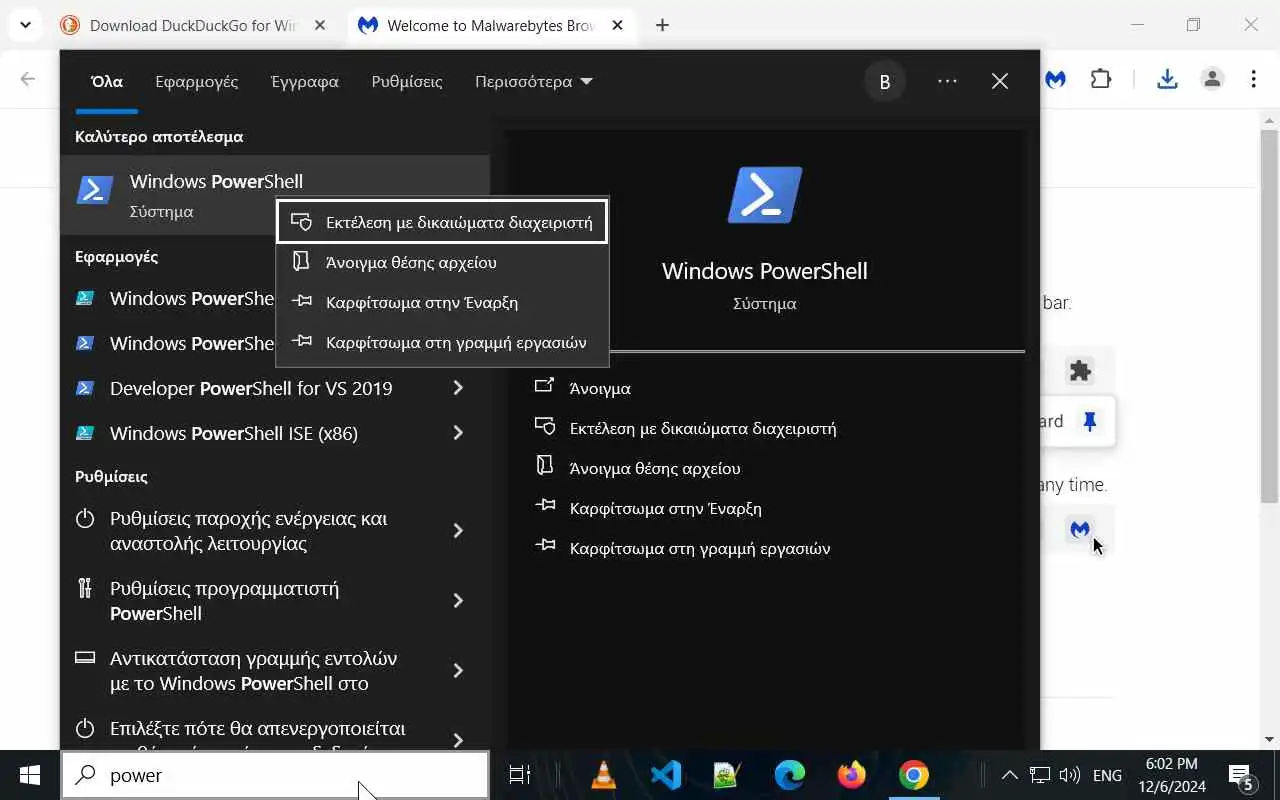
Task: Expand Ρυθμίσεις προγραμματιστή PowerShell arrow
Action: 458,601
